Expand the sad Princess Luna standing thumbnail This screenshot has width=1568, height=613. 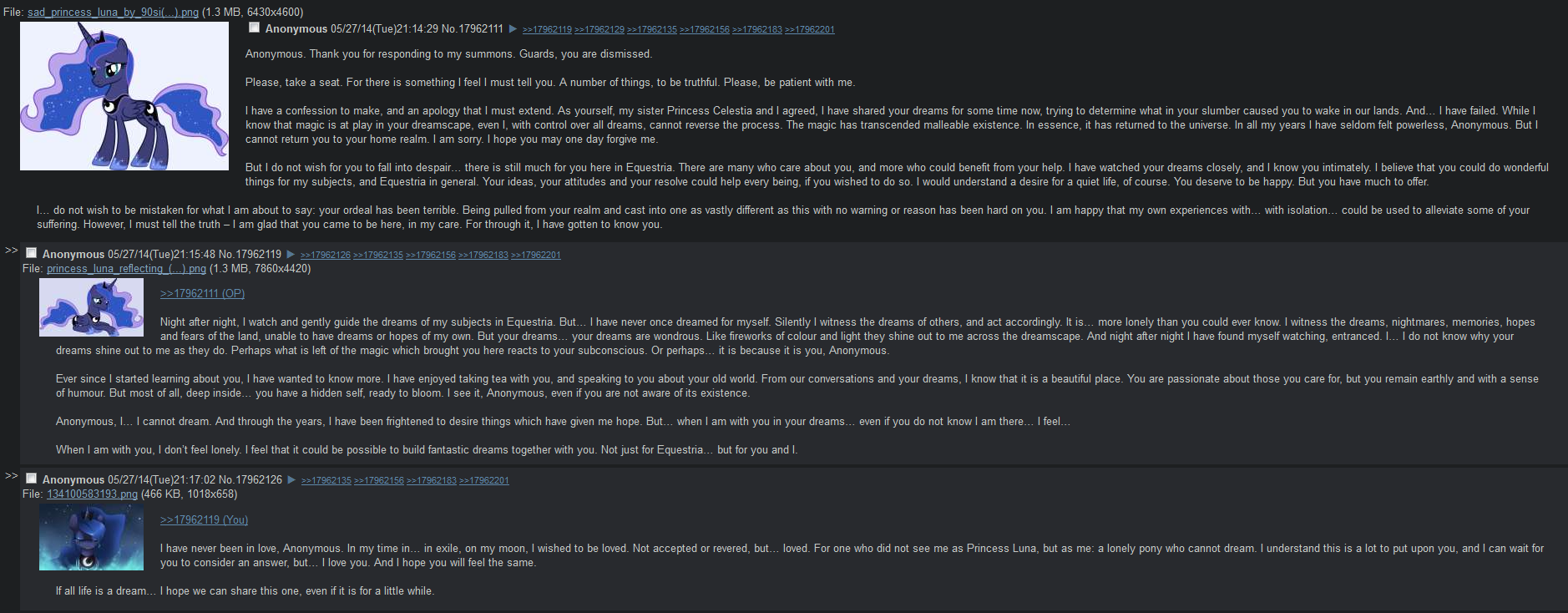[124, 96]
